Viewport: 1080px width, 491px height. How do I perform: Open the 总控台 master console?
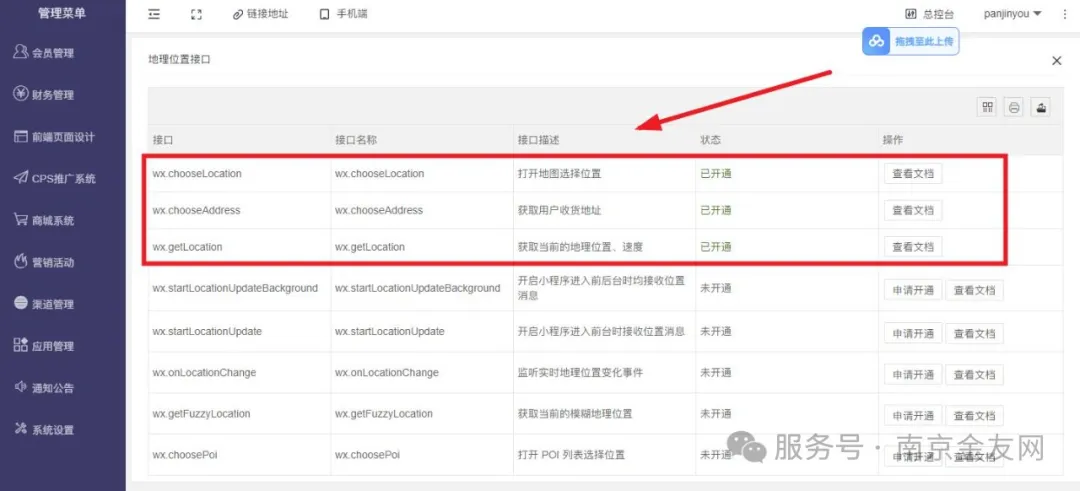[x=930, y=14]
